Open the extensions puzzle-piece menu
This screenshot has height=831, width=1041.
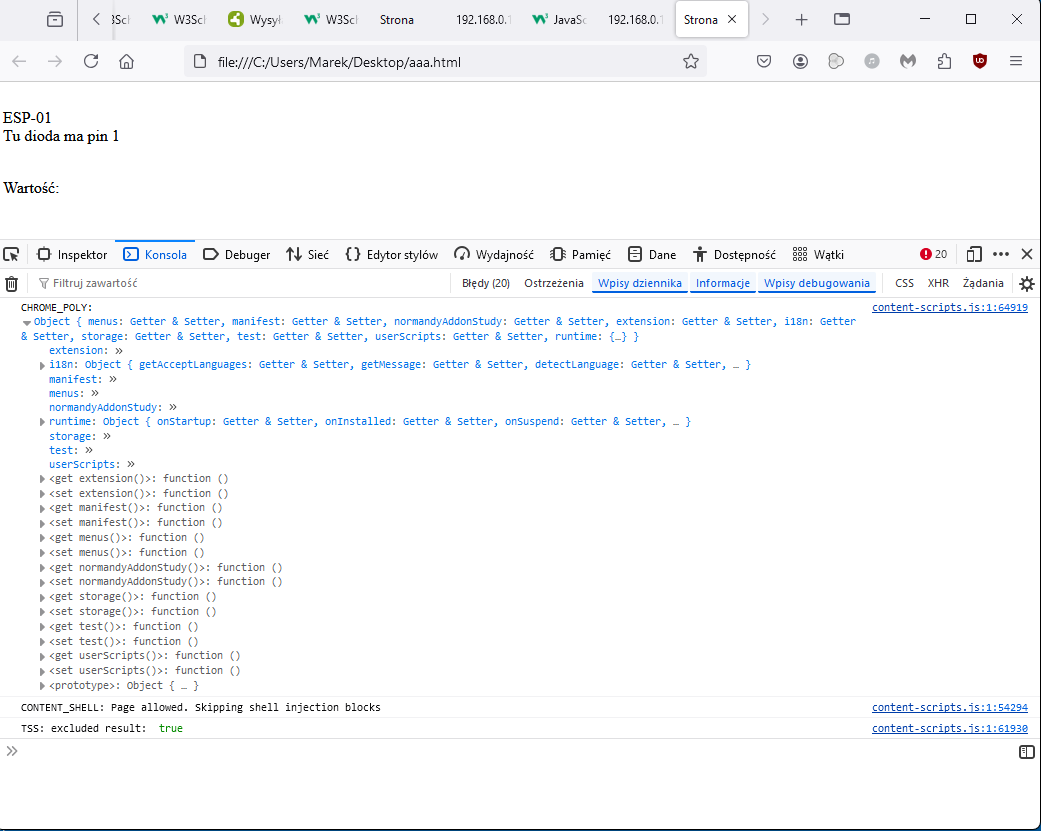pyautogui.click(x=944, y=62)
